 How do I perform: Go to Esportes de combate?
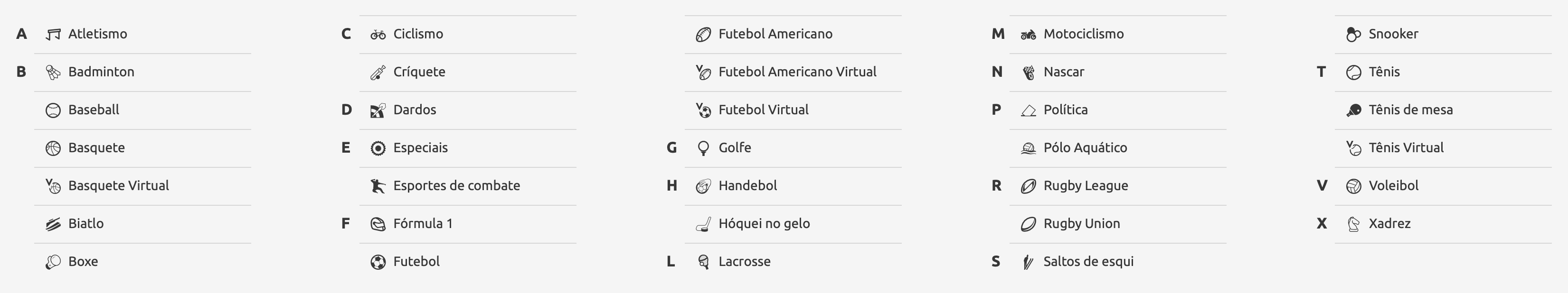click(467, 185)
